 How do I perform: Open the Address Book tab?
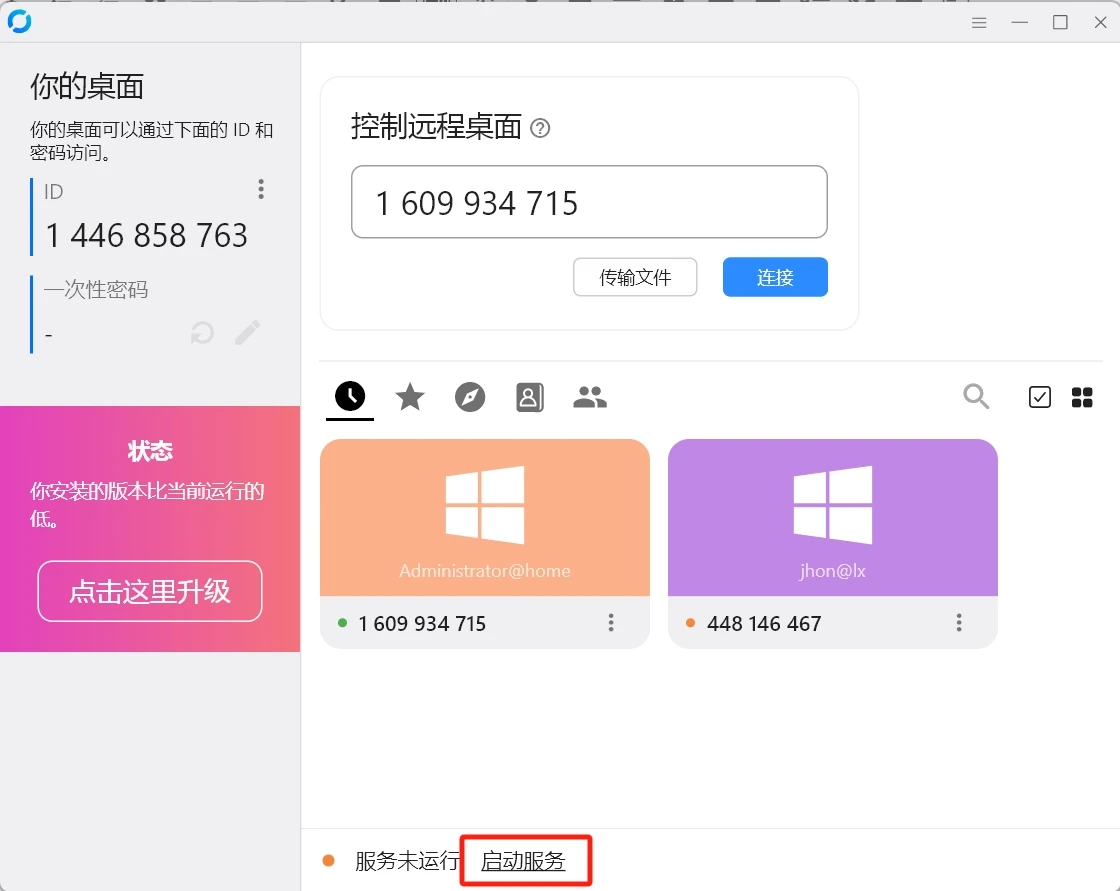(529, 397)
